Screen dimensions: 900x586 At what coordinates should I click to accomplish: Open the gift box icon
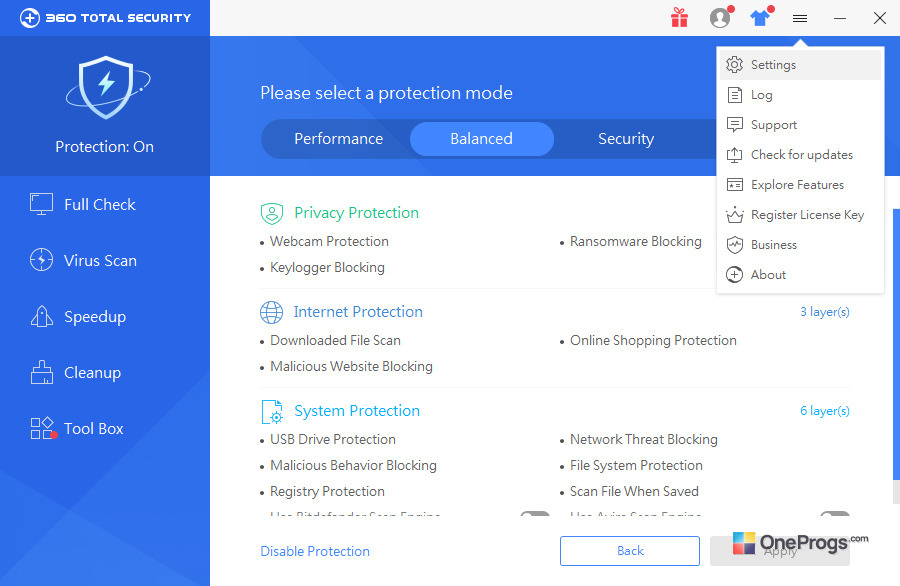[680, 18]
